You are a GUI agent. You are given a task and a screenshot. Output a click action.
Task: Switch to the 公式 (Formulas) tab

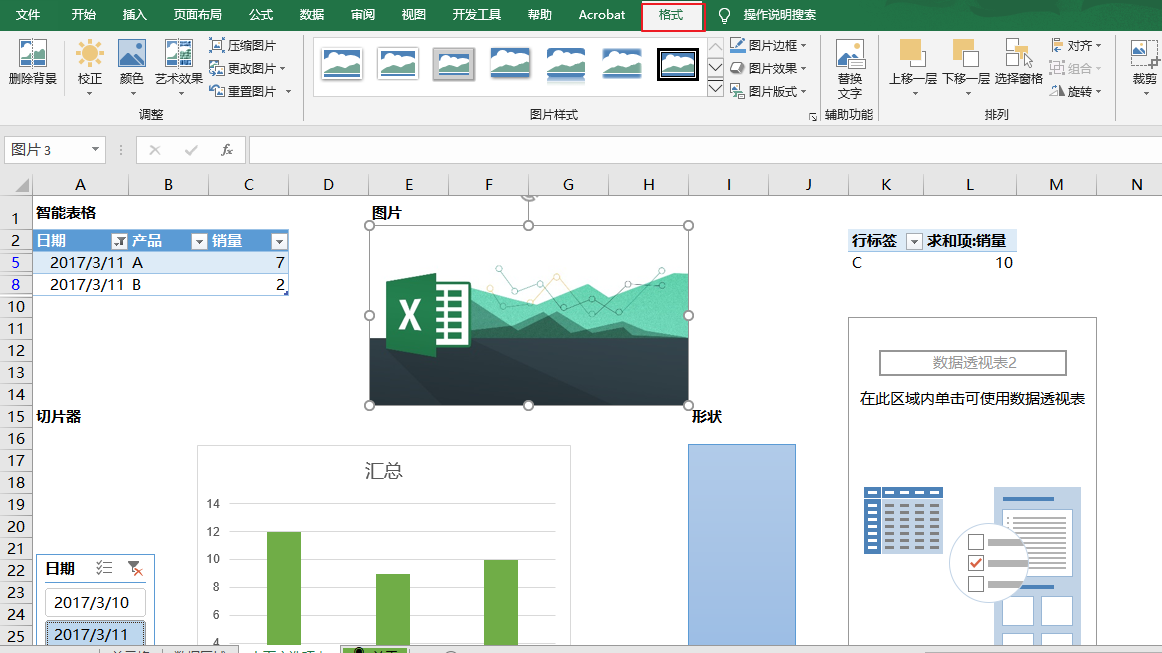coord(261,15)
